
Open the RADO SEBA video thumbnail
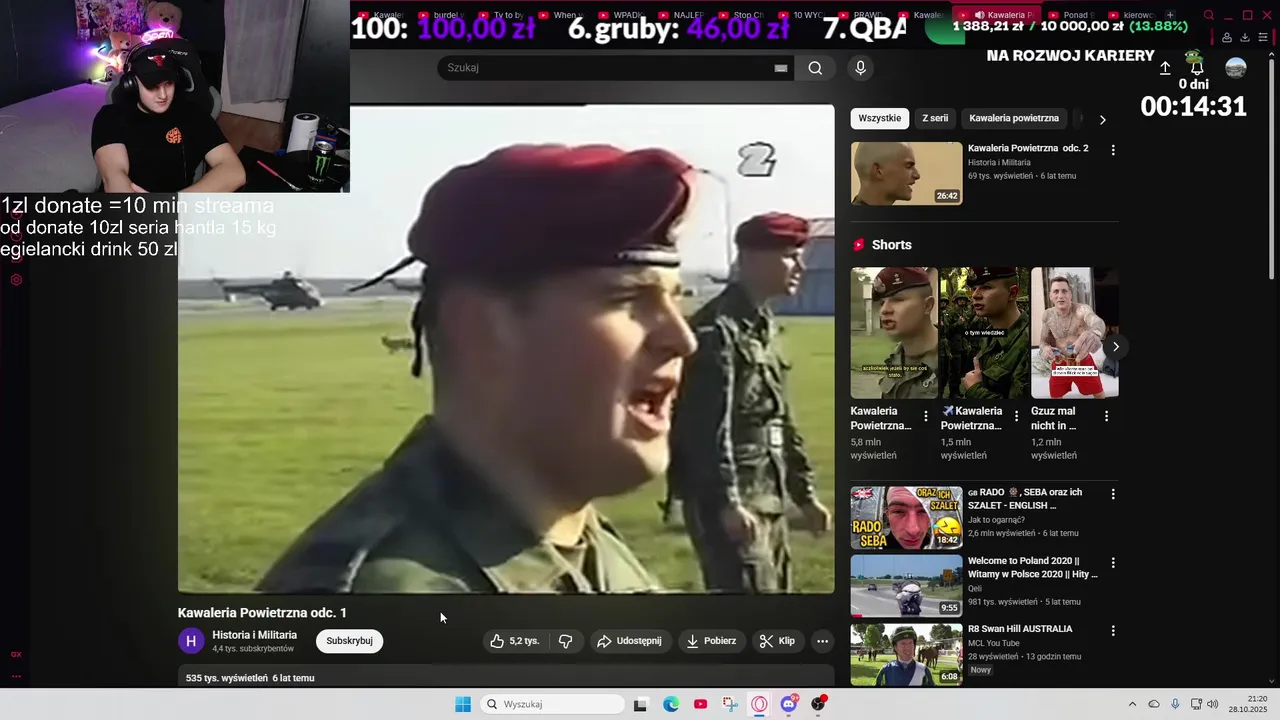pos(906,518)
